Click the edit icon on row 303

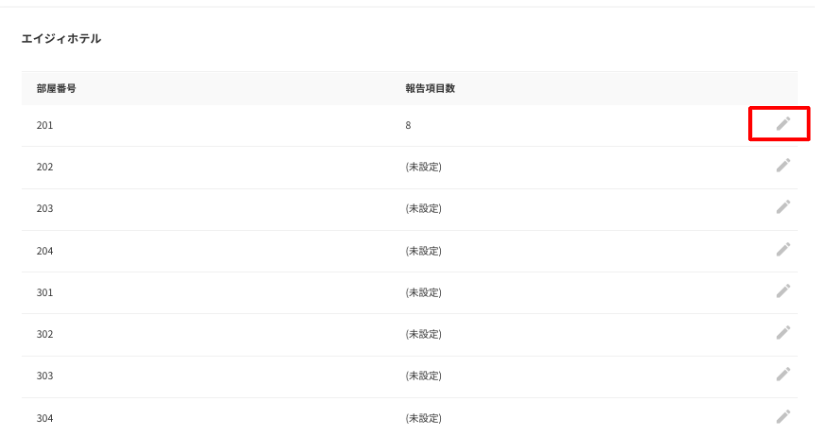(x=784, y=375)
